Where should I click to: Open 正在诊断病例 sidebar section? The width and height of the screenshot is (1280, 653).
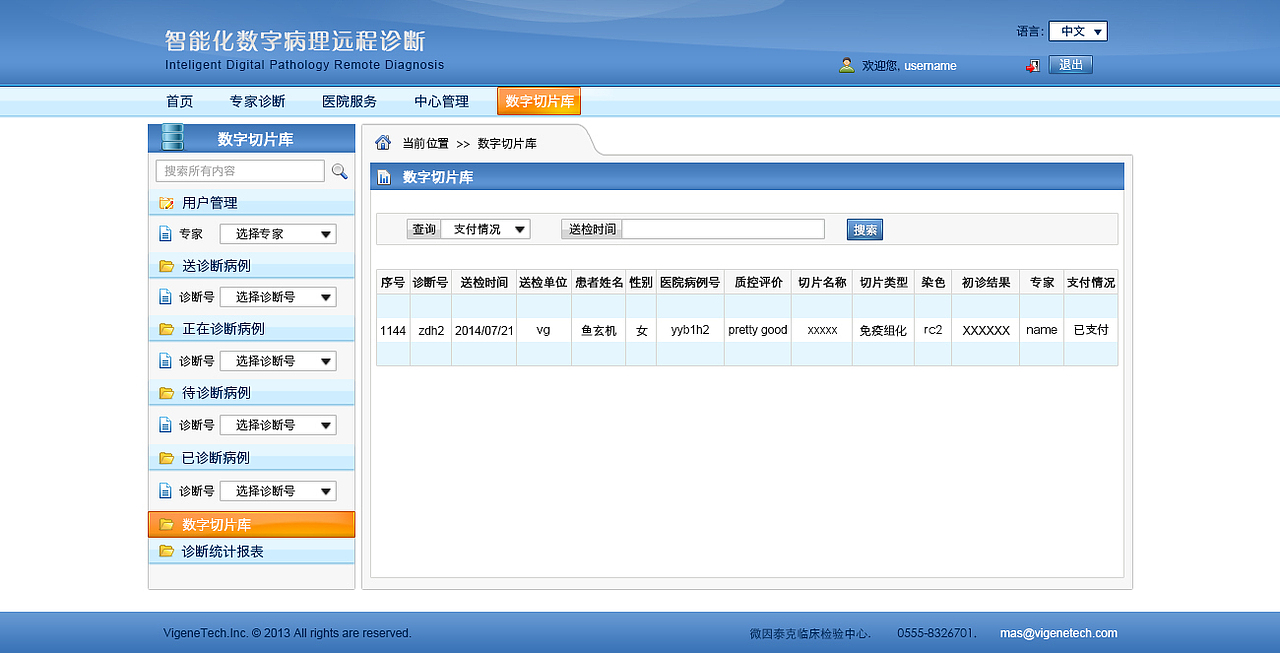251,329
